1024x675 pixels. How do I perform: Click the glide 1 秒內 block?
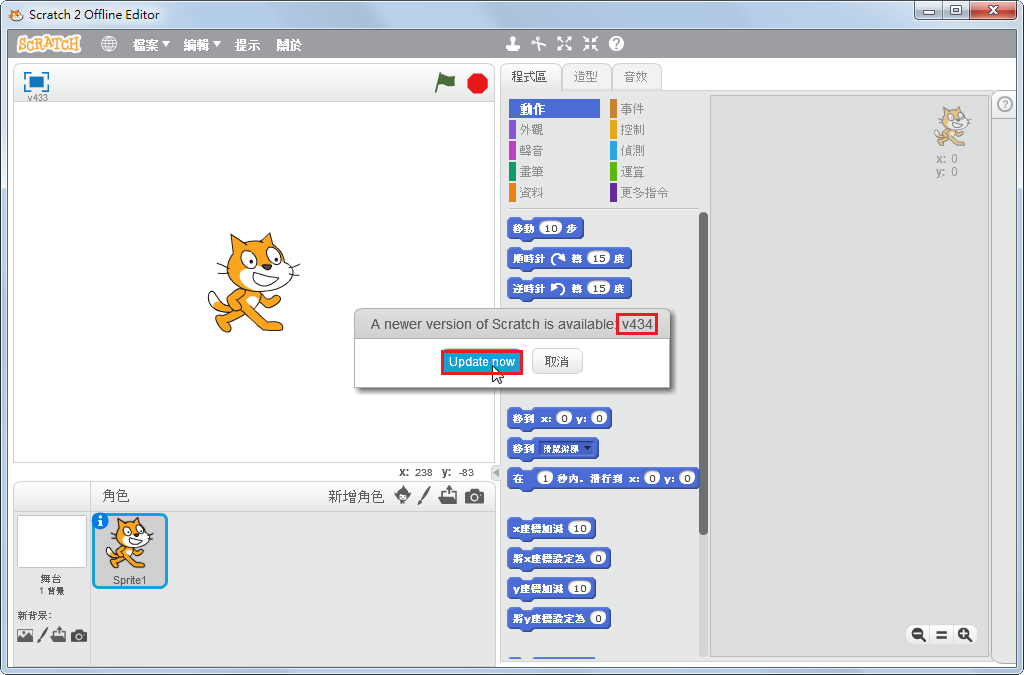point(603,479)
